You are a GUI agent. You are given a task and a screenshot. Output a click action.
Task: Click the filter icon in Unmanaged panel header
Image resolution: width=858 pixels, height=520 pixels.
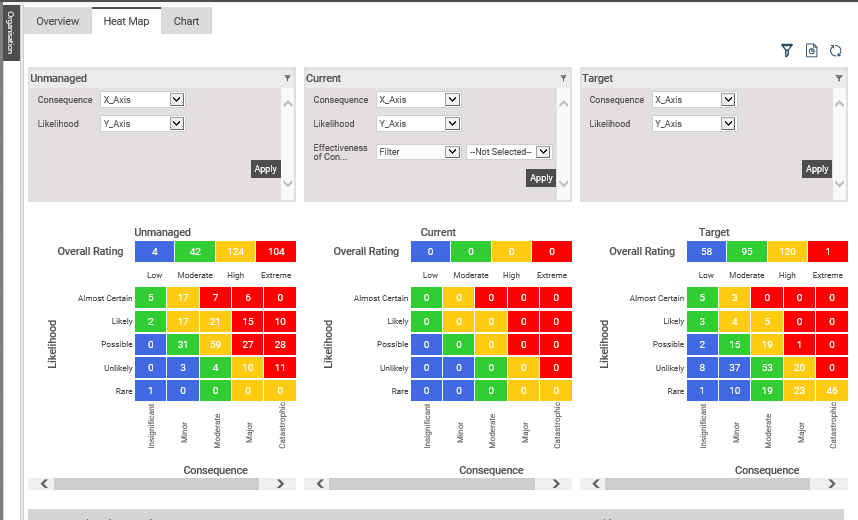click(287, 78)
